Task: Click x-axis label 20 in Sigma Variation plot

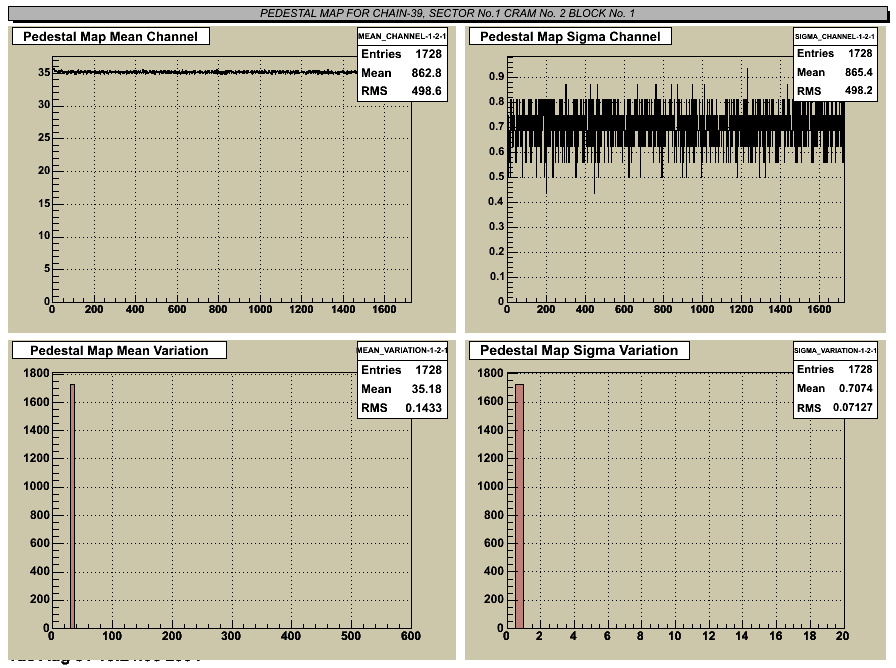Action: pyautogui.click(x=842, y=635)
